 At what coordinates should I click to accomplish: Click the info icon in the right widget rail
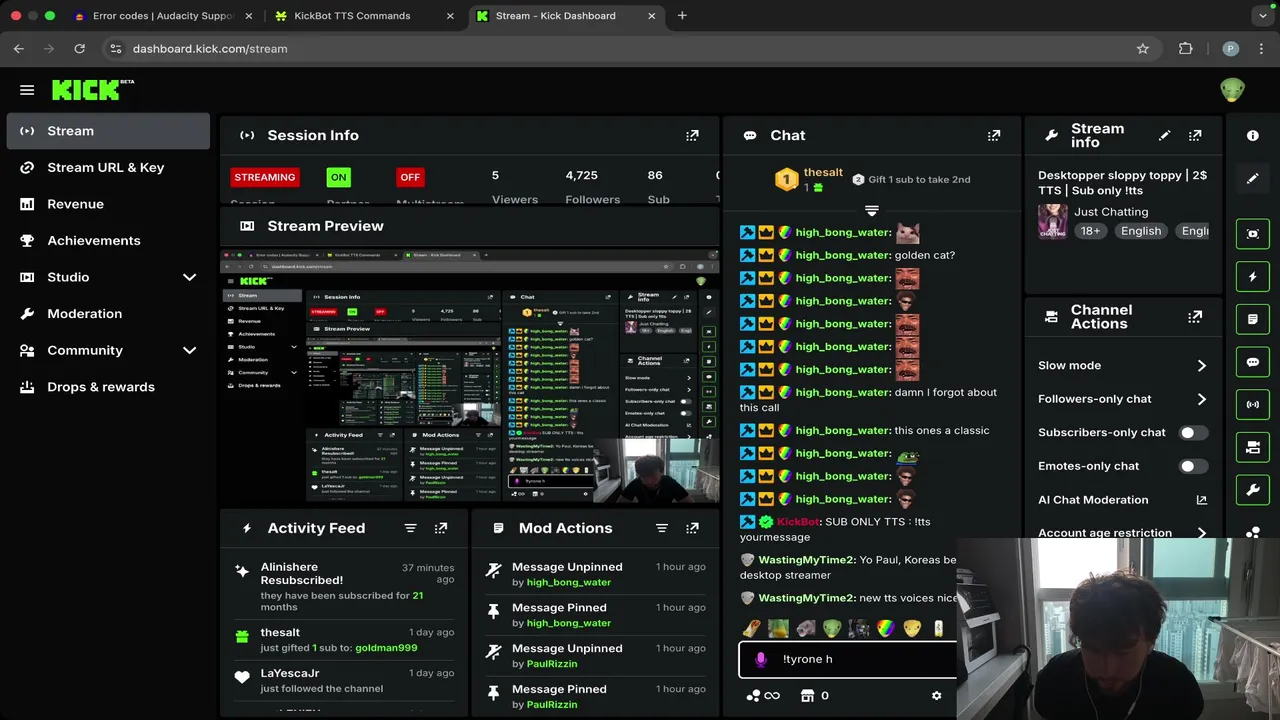click(x=1253, y=135)
